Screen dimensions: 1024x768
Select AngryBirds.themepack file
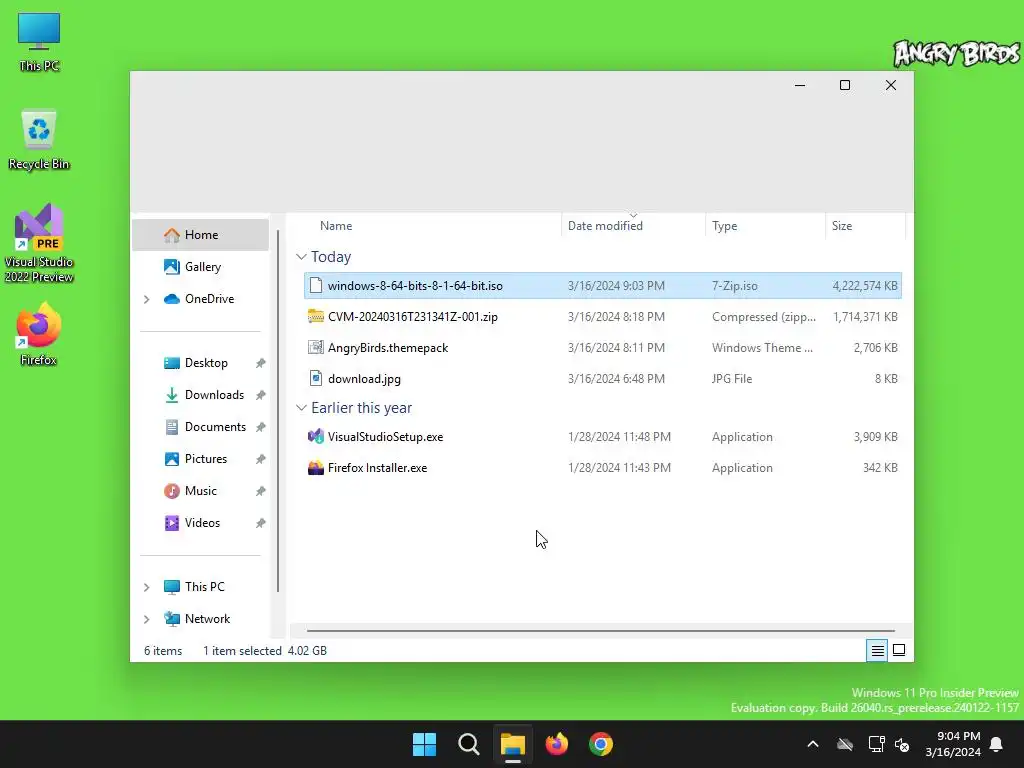[x=603, y=348]
